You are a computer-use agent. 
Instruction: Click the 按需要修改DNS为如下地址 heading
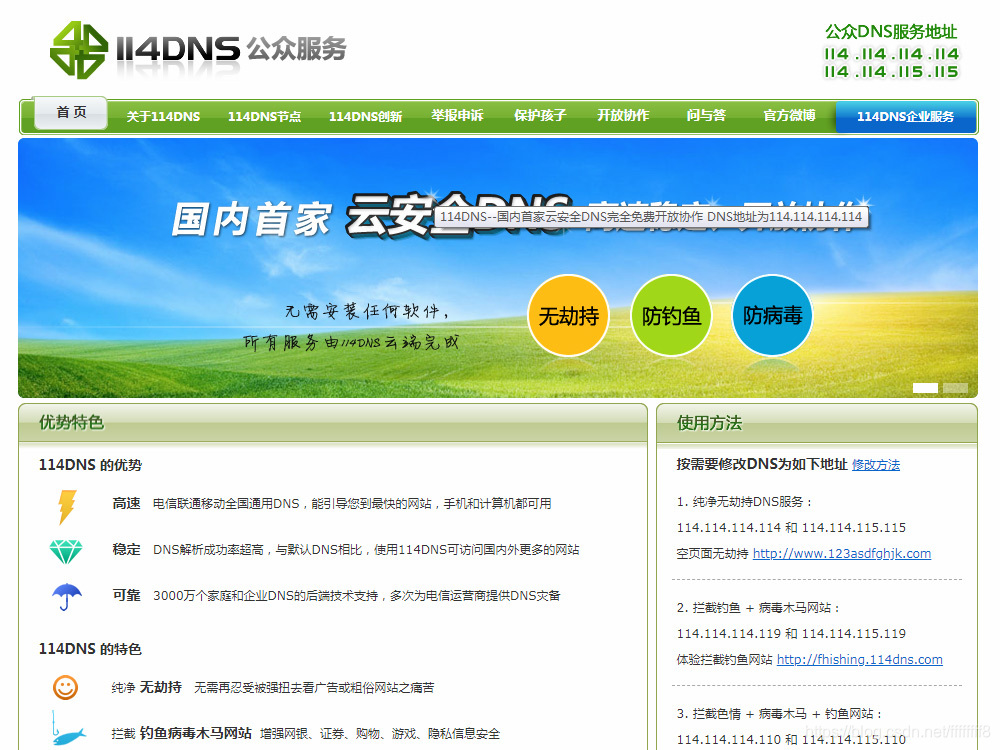(x=761, y=464)
